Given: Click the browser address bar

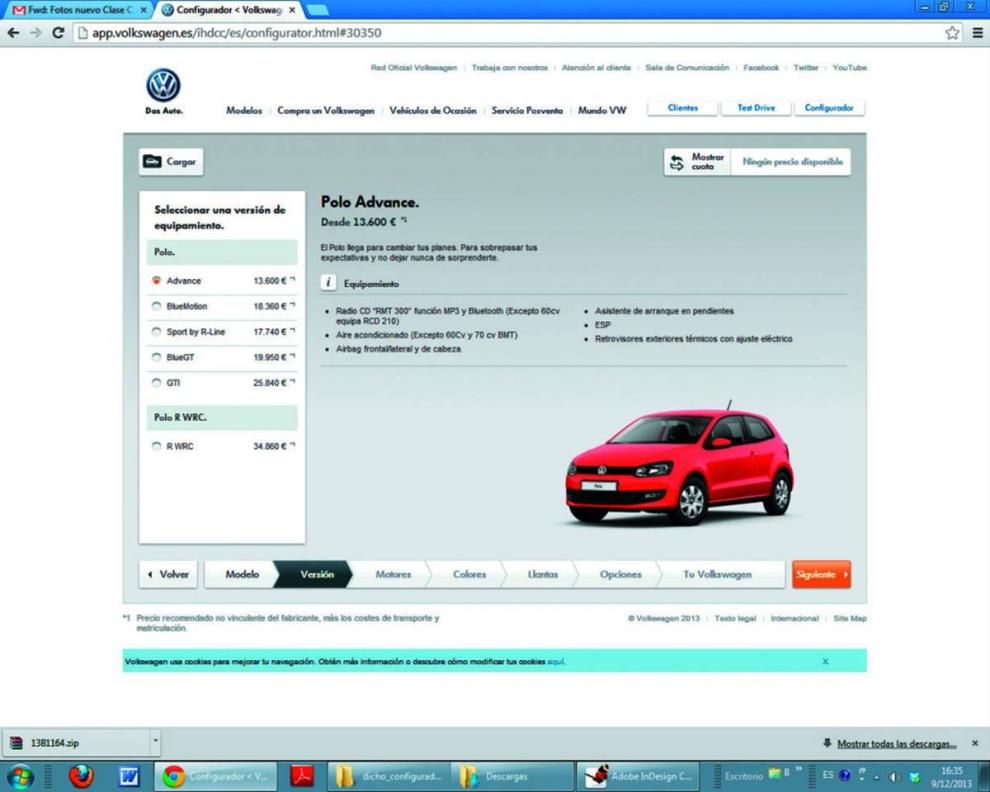Looking at the screenshot, I should 508,33.
